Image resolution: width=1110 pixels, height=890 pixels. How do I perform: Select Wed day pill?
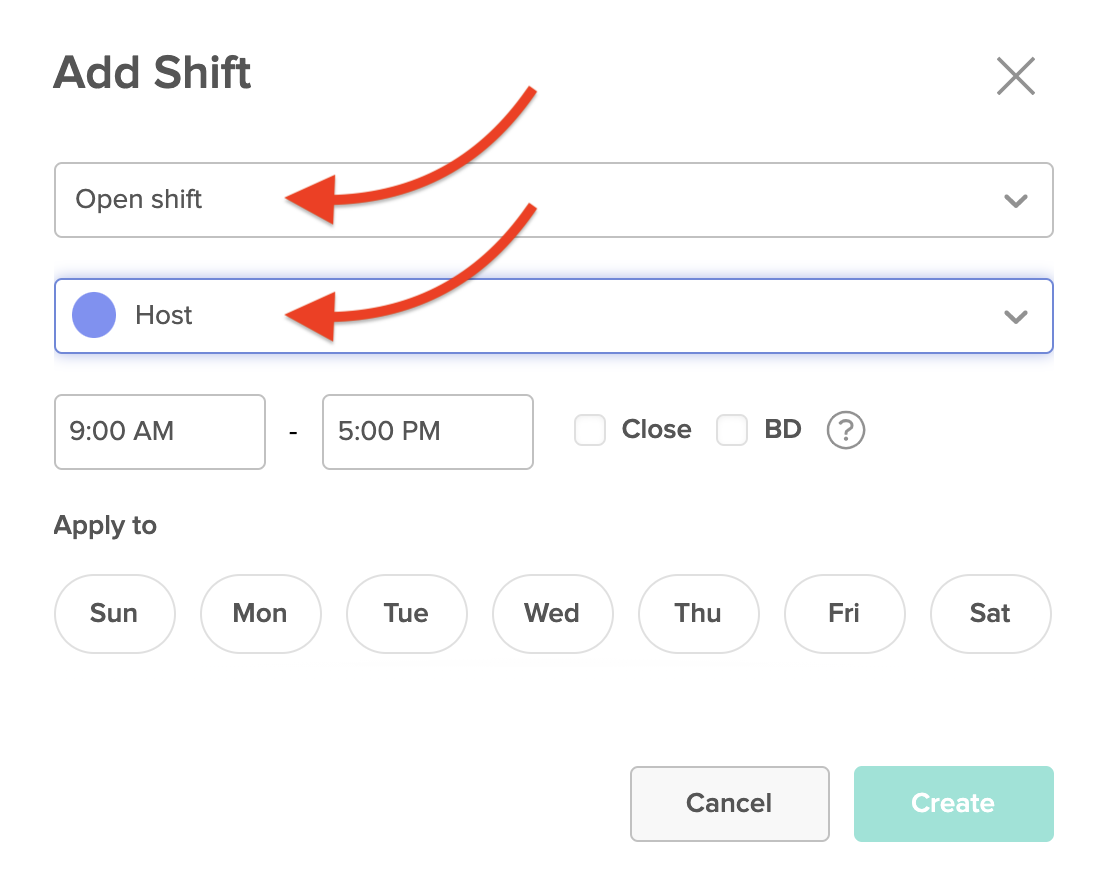click(553, 614)
